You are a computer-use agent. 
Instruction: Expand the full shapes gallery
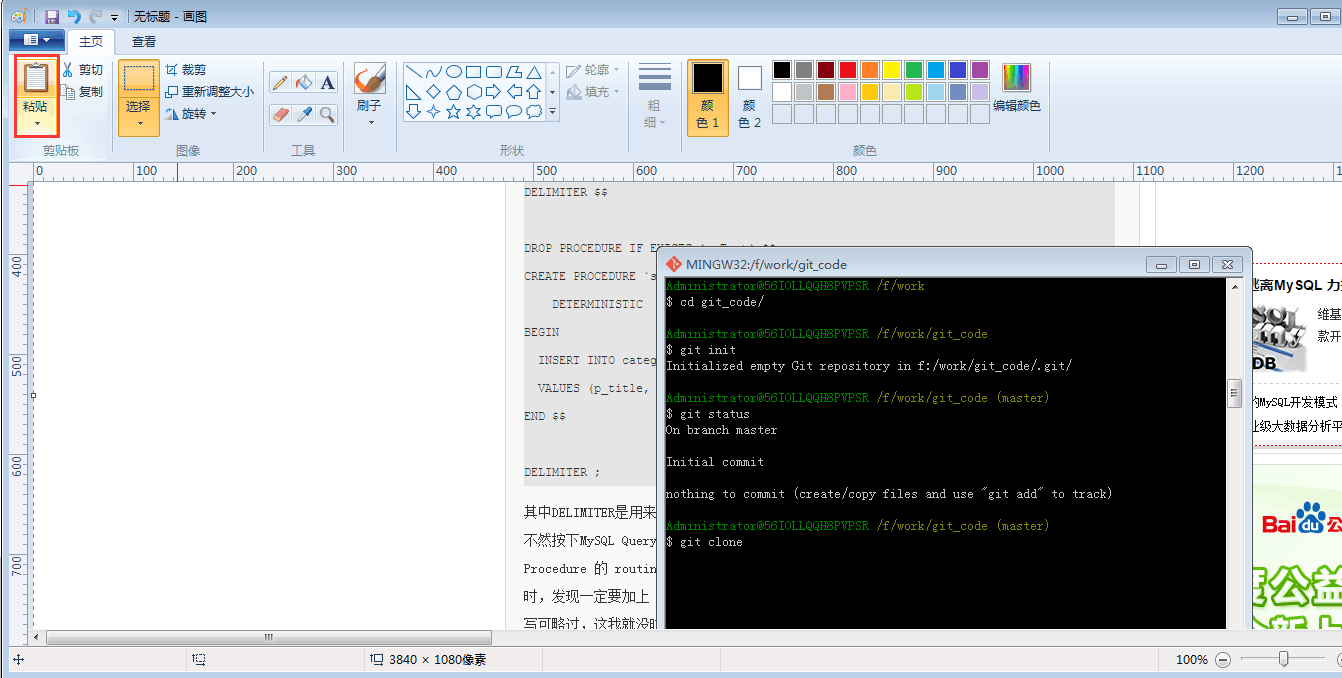[553, 113]
